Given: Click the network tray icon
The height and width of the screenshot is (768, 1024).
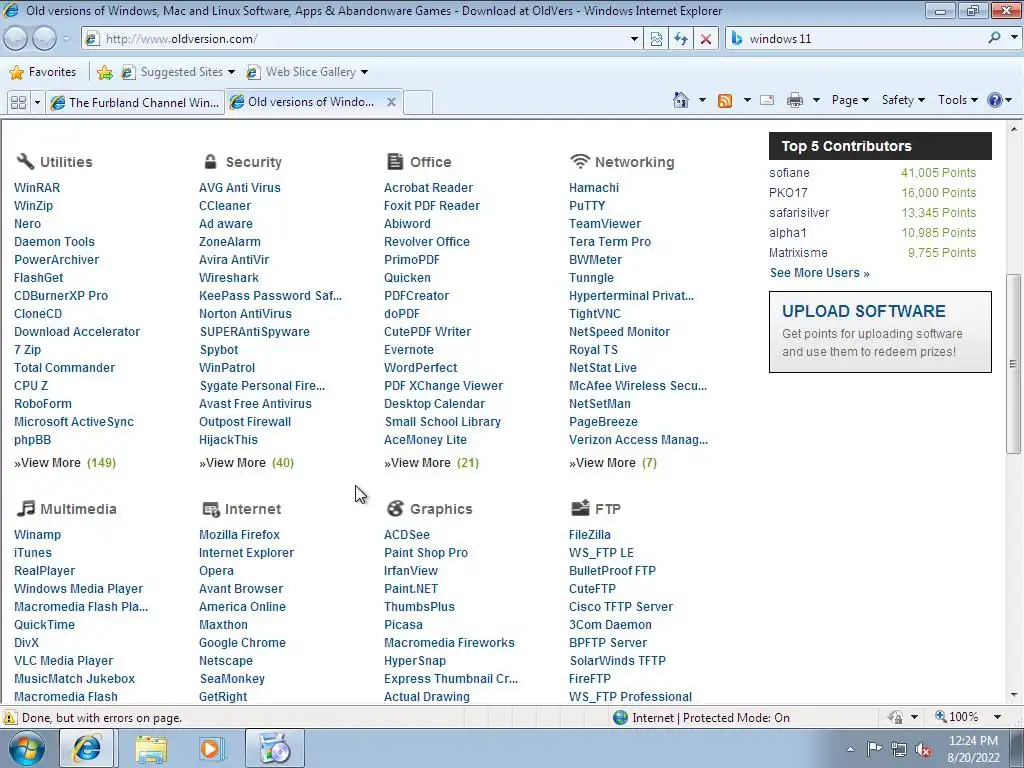Looking at the screenshot, I should coord(899,748).
